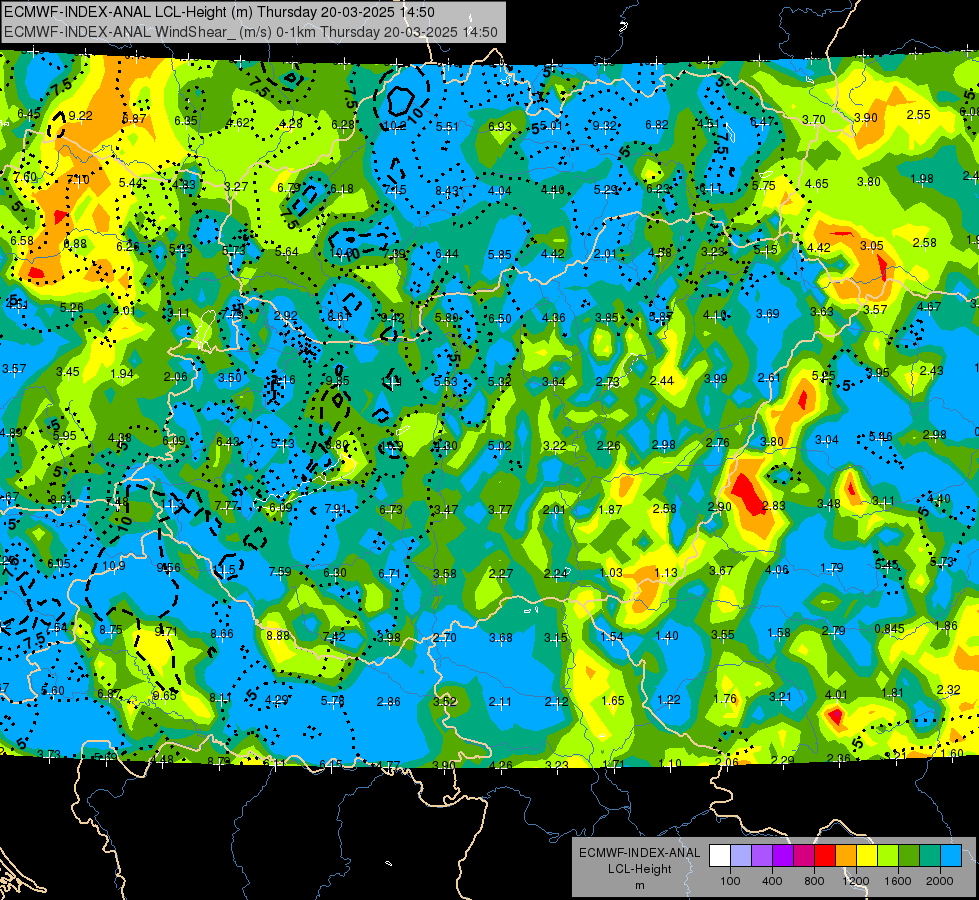
Task: Click the wind shear value 2.83
Action: coord(774,506)
